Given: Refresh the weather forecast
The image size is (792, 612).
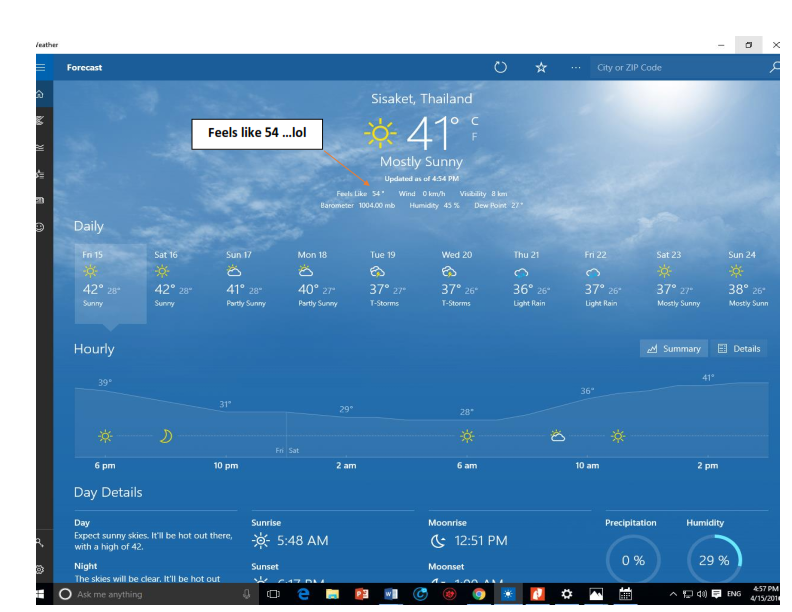Looking at the screenshot, I should point(501,67).
